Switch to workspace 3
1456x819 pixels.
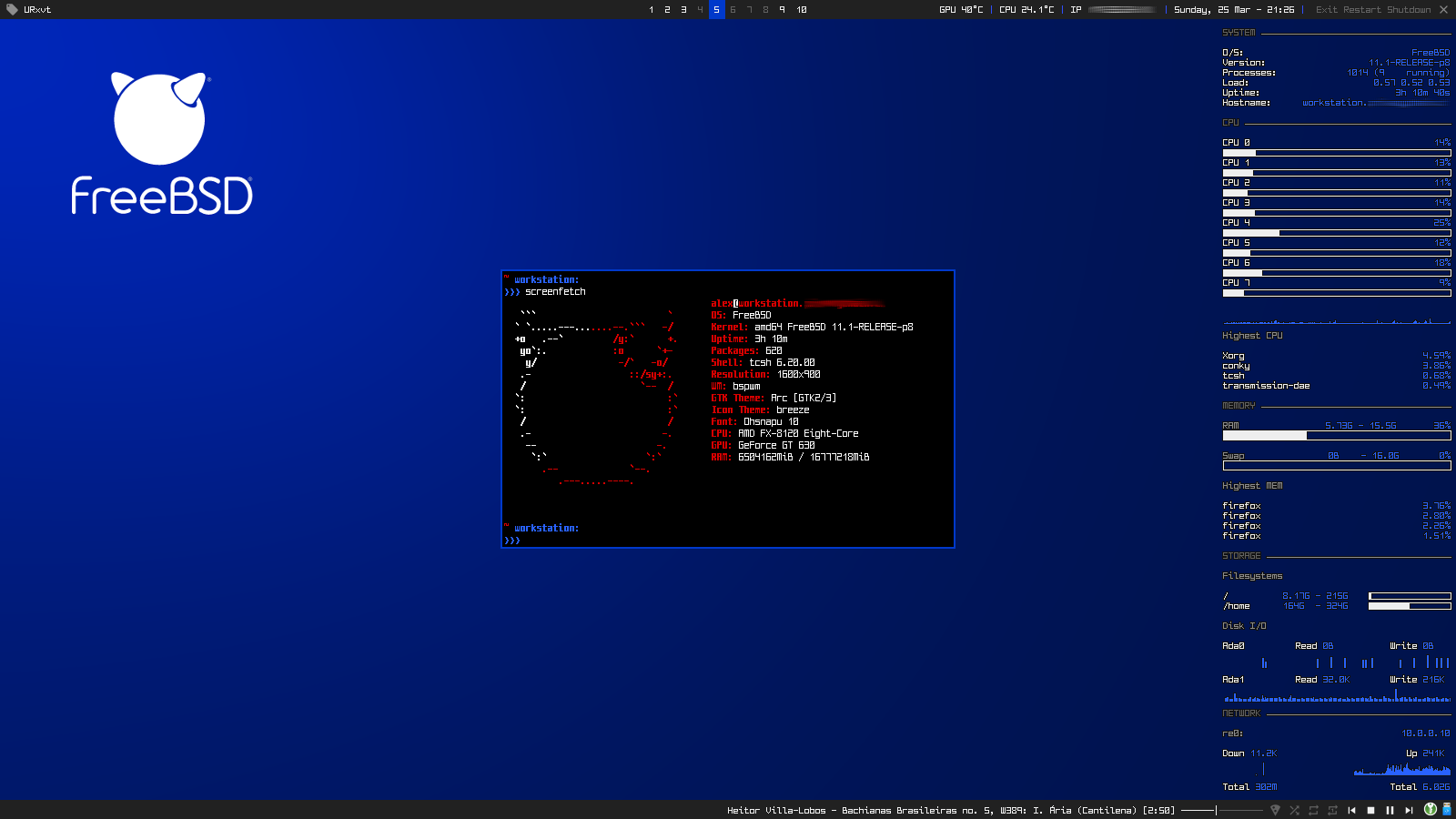point(683,10)
